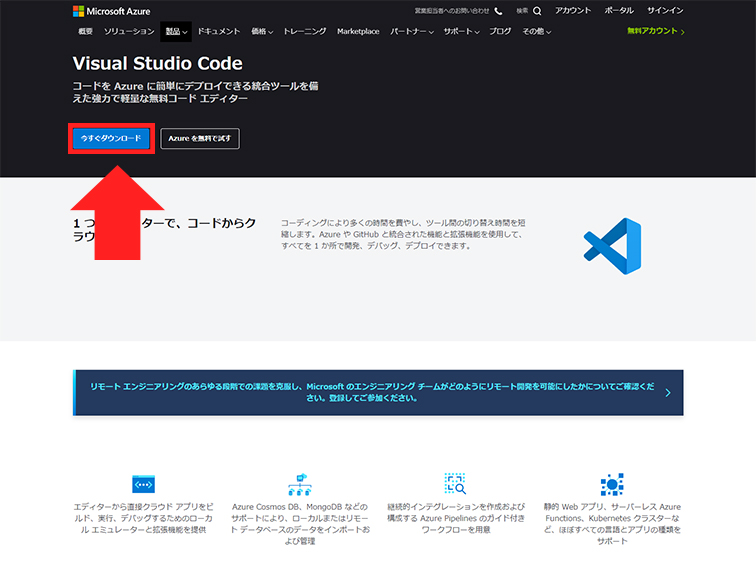Click the コーディングにより多くの時間 paragraph
The image size is (756, 575).
[x=403, y=234]
